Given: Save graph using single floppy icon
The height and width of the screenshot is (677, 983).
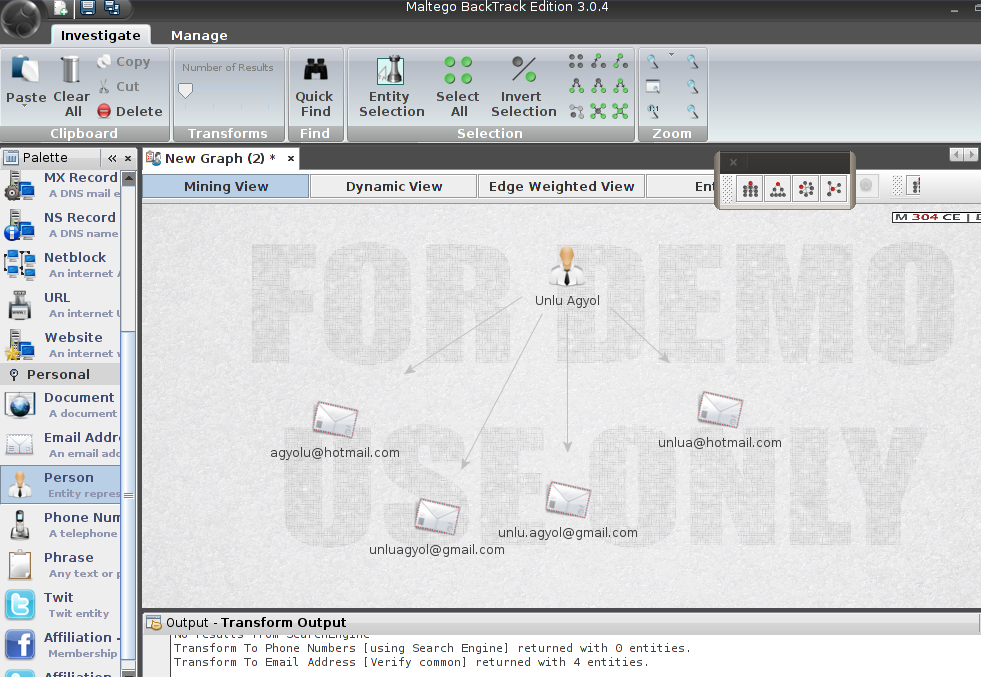Looking at the screenshot, I should tap(88, 8).
